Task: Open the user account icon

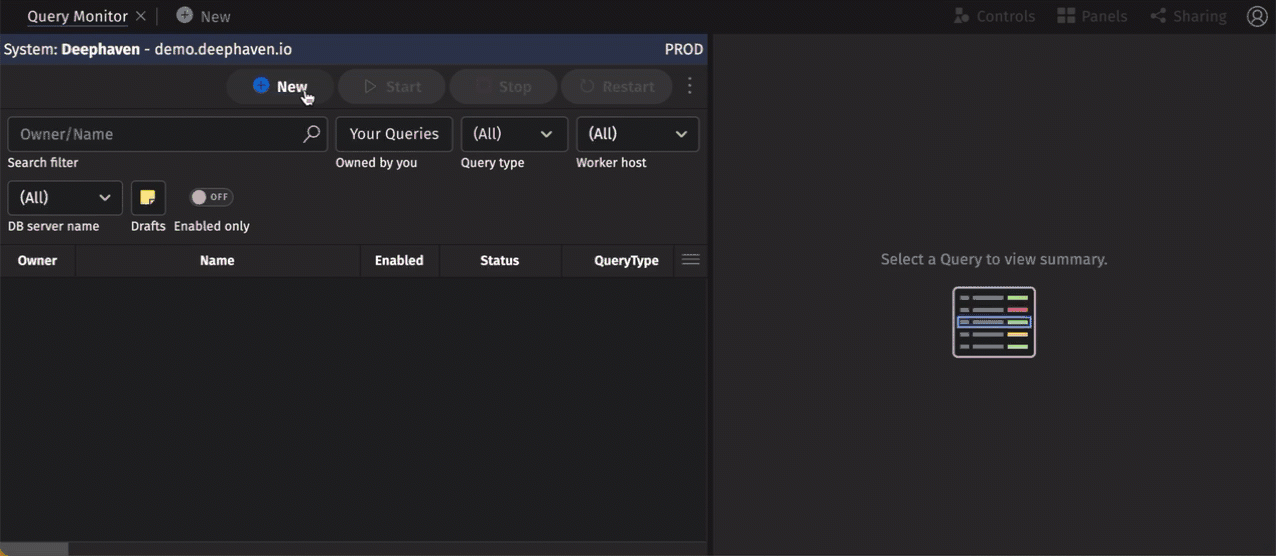Action: tap(1257, 16)
